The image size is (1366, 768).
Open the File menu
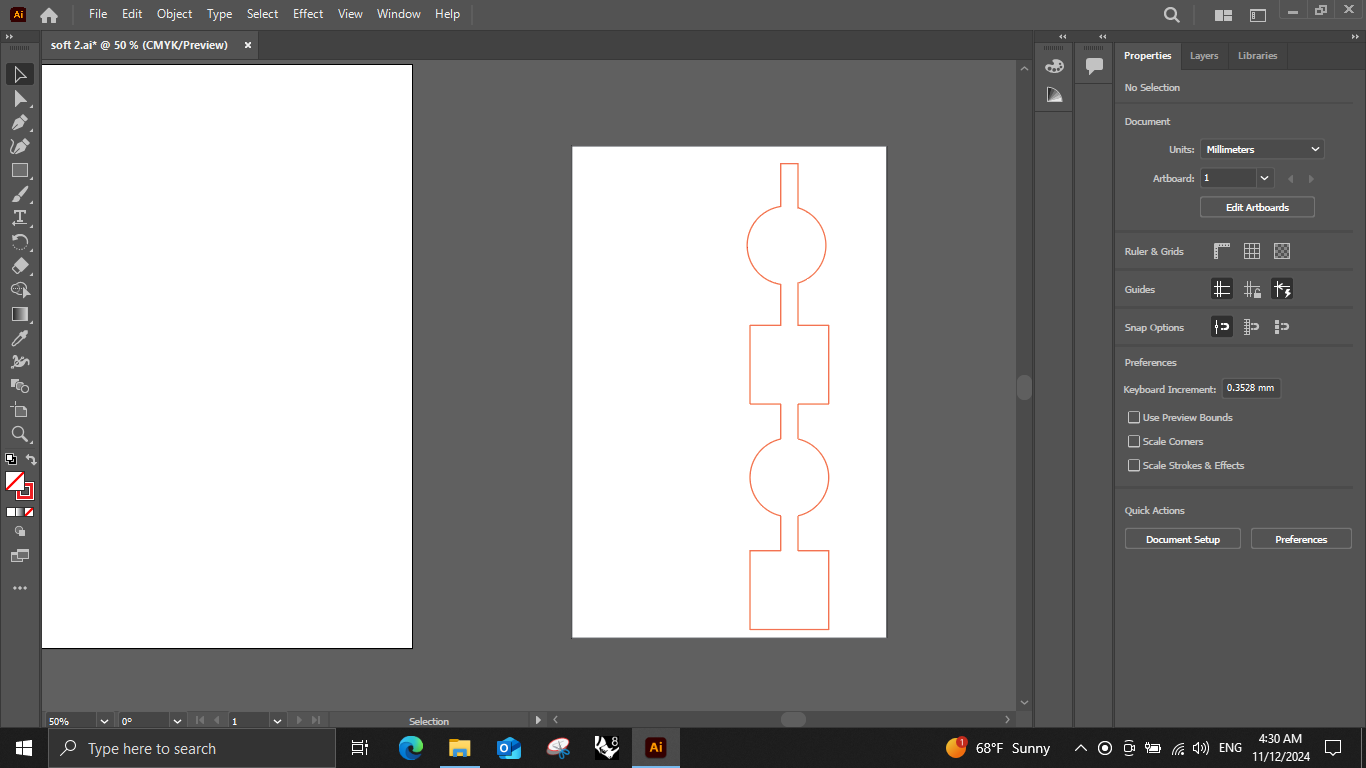(98, 14)
